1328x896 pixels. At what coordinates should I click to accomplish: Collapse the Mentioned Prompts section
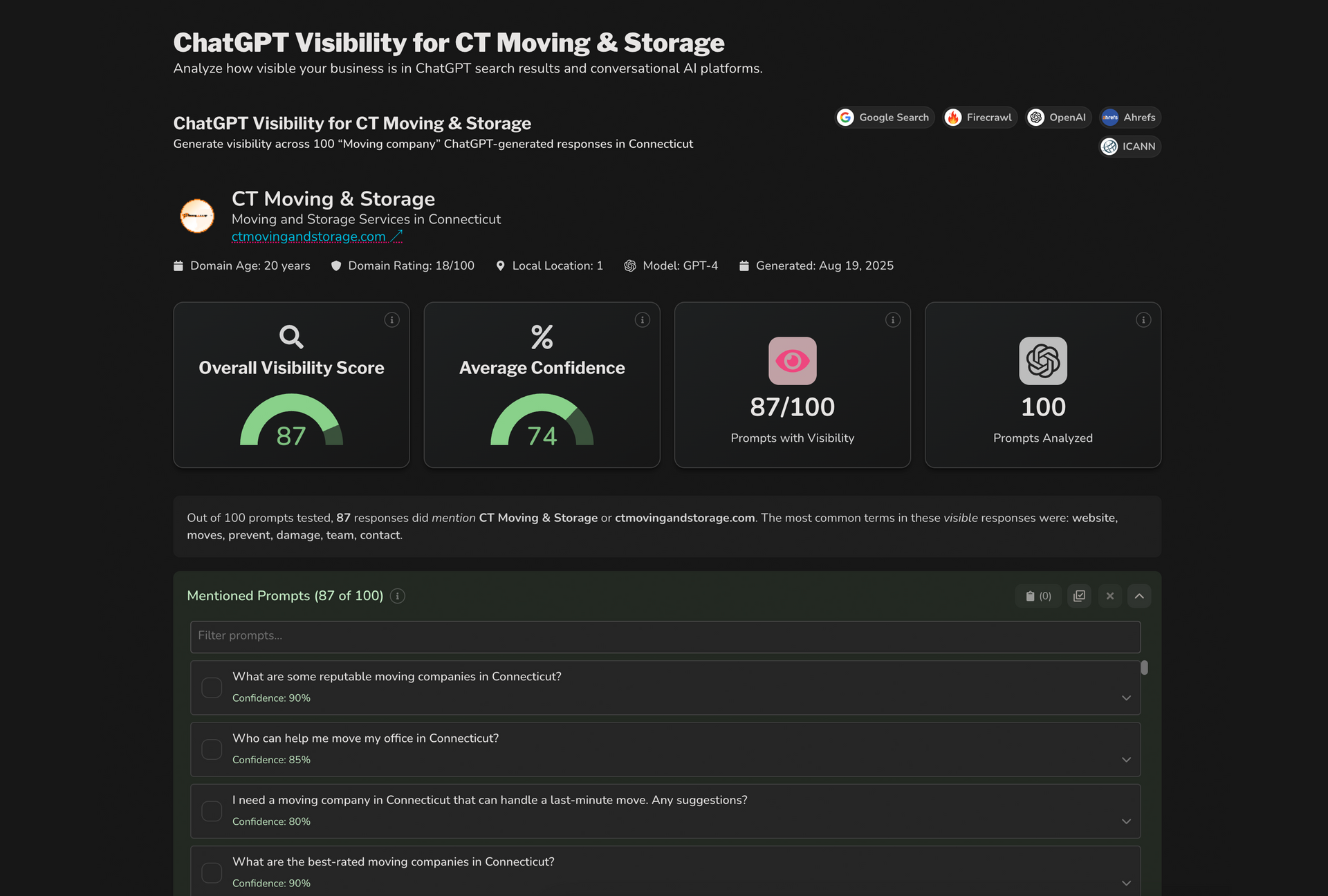click(1139, 596)
